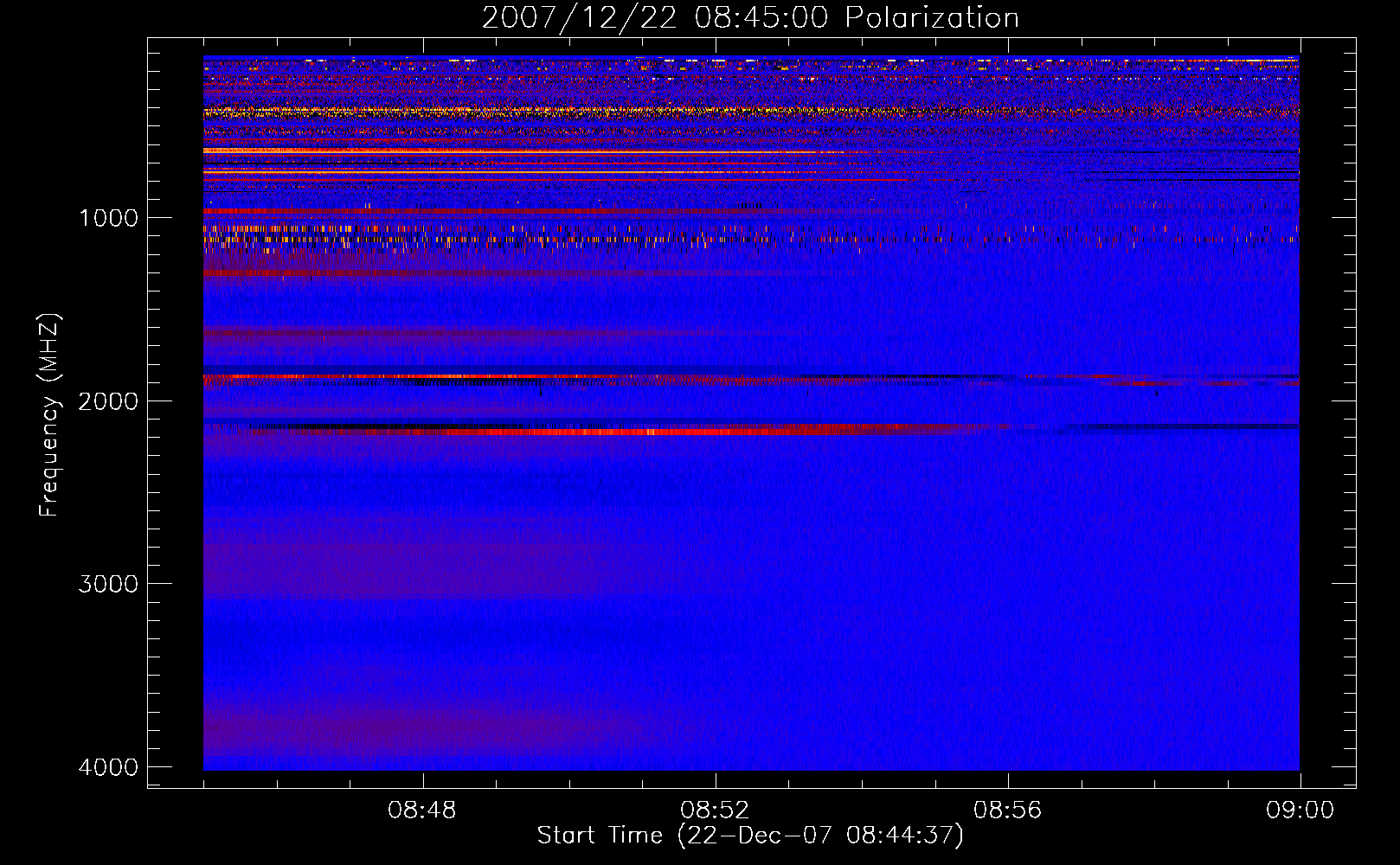
Task: Click the 08:48 time tick label
Action: click(422, 811)
